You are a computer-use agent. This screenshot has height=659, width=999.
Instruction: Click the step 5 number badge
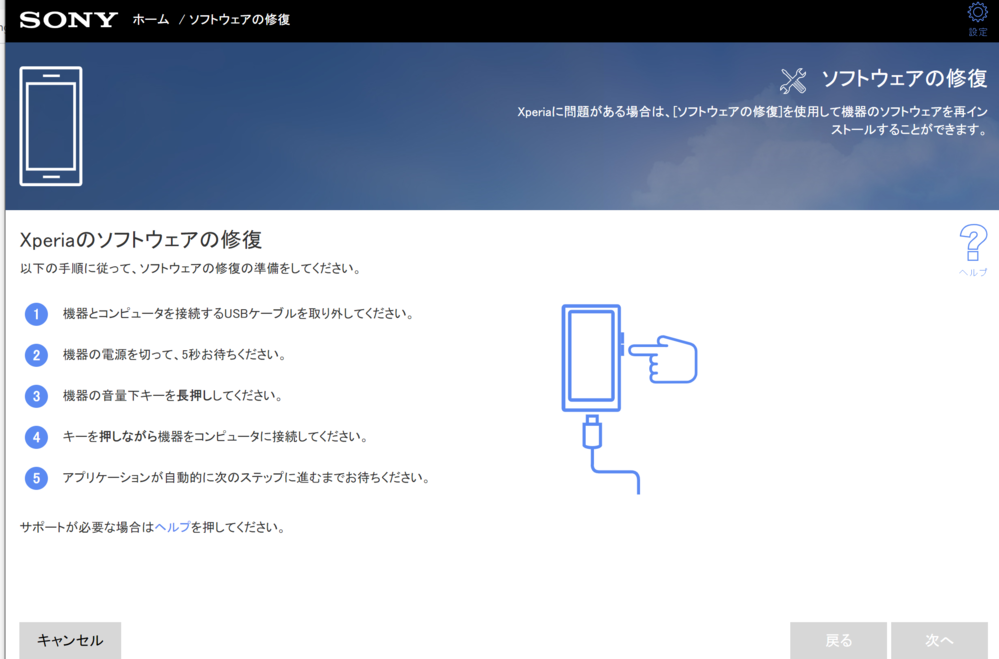(36, 478)
